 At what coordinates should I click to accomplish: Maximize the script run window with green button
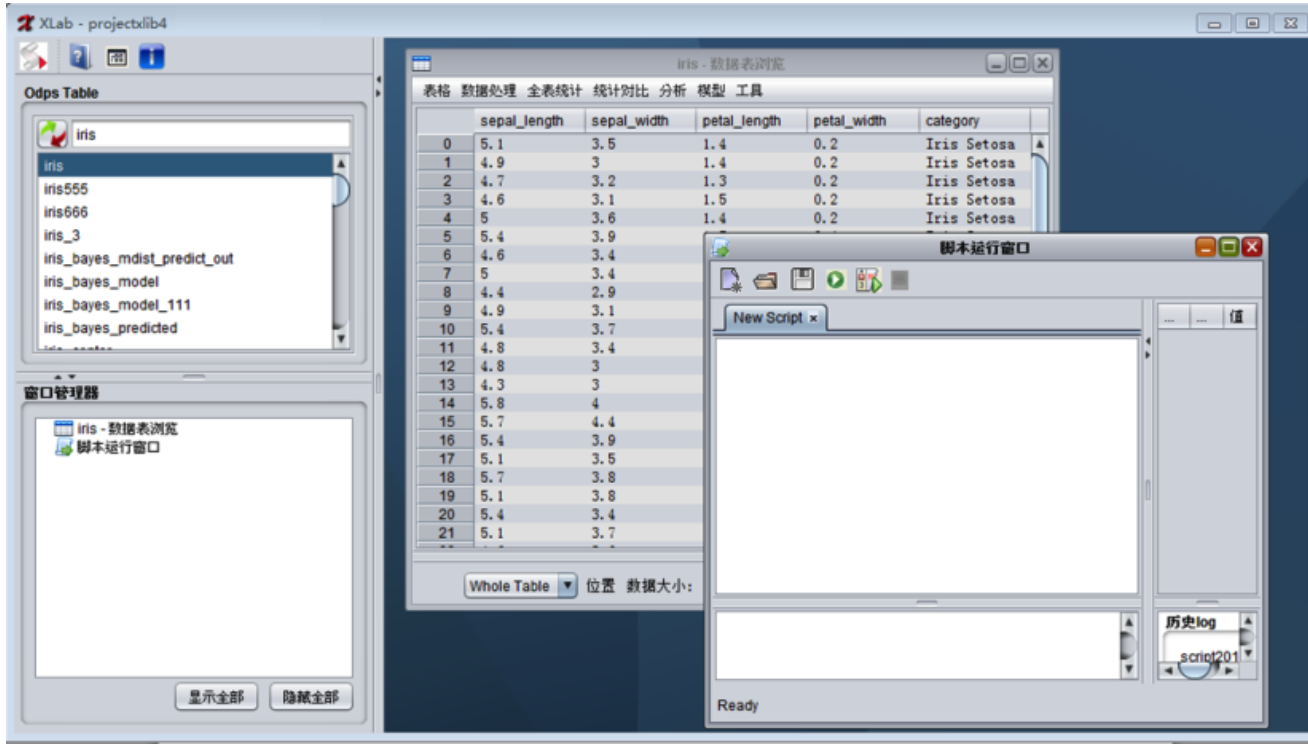[x=1229, y=248]
